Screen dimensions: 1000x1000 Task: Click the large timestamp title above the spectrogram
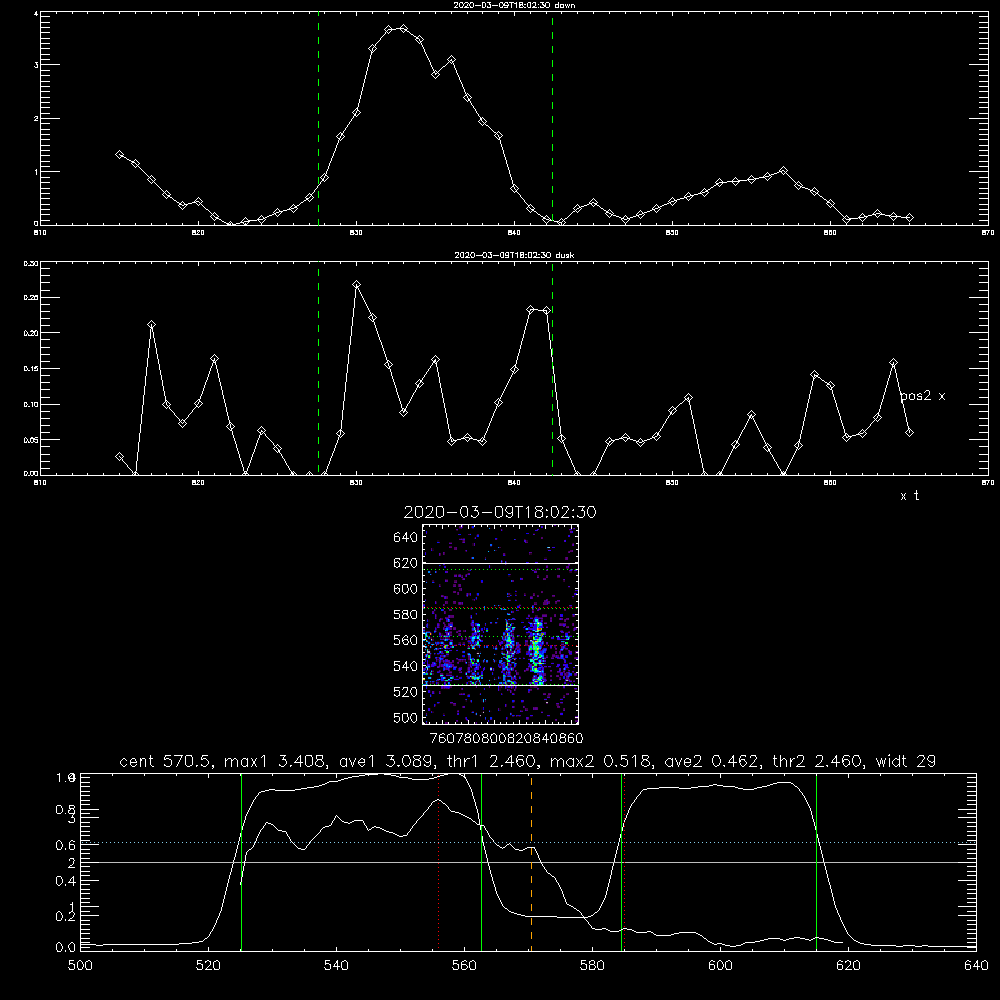pyautogui.click(x=500, y=512)
